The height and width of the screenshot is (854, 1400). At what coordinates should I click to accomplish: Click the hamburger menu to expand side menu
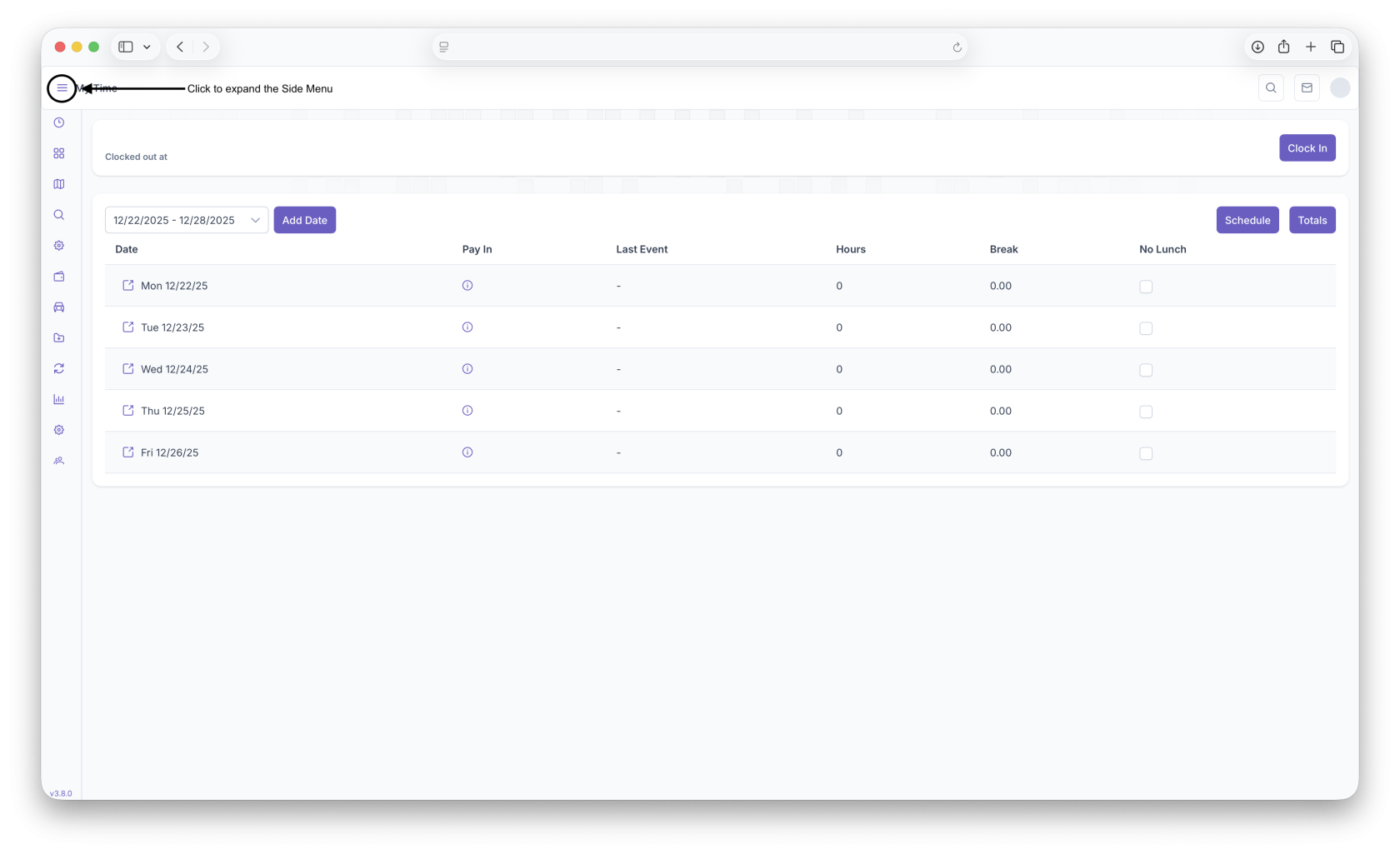62,87
